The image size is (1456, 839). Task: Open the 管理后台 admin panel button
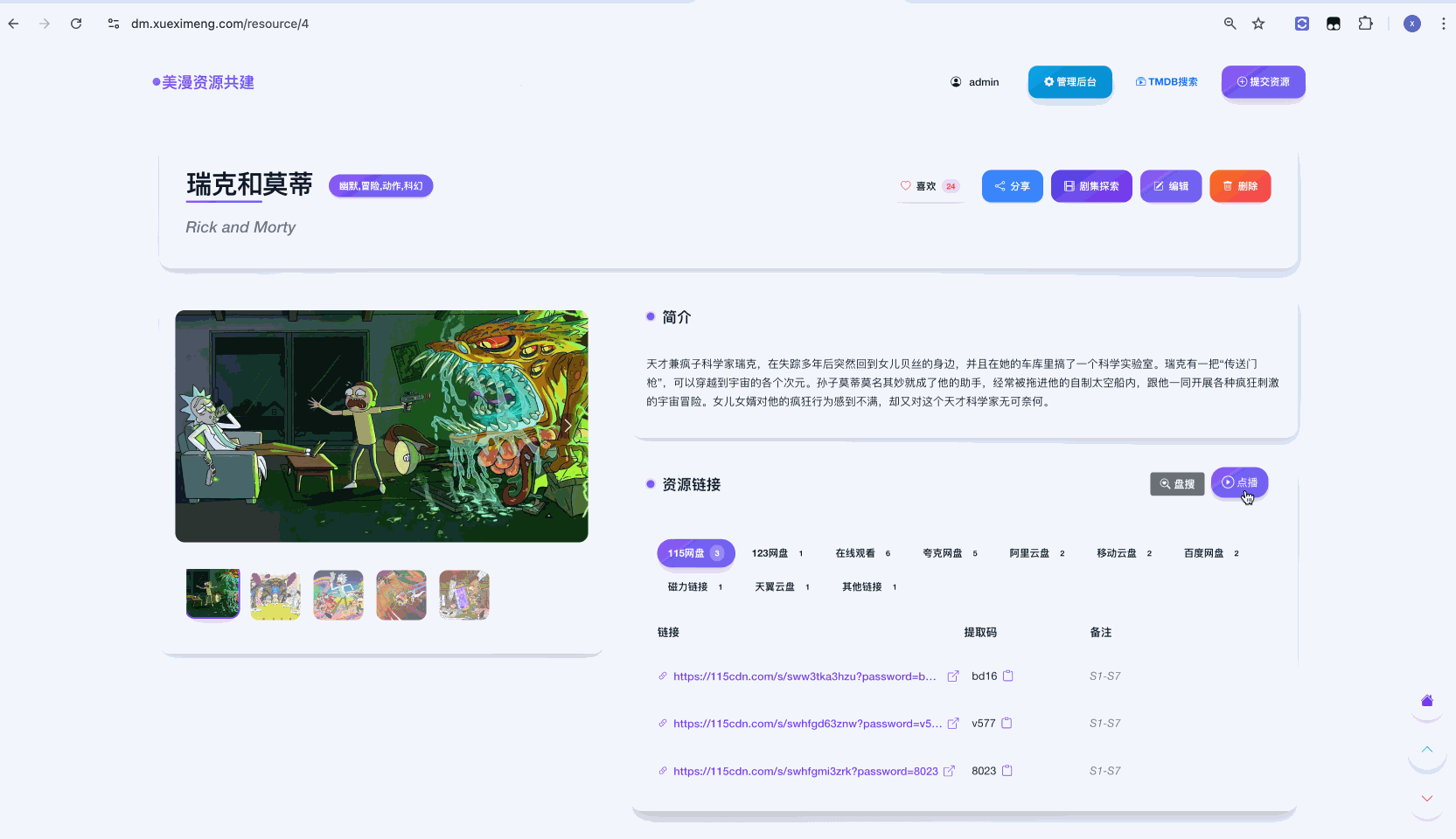pos(1070,82)
